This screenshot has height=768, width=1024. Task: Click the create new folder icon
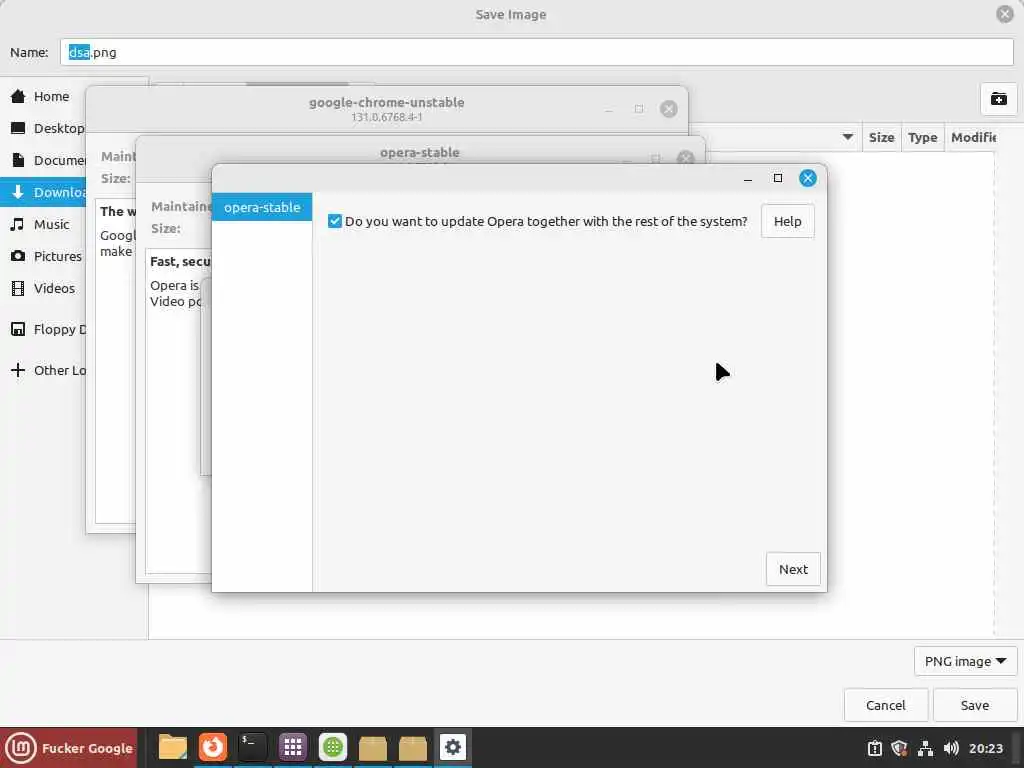tap(999, 99)
